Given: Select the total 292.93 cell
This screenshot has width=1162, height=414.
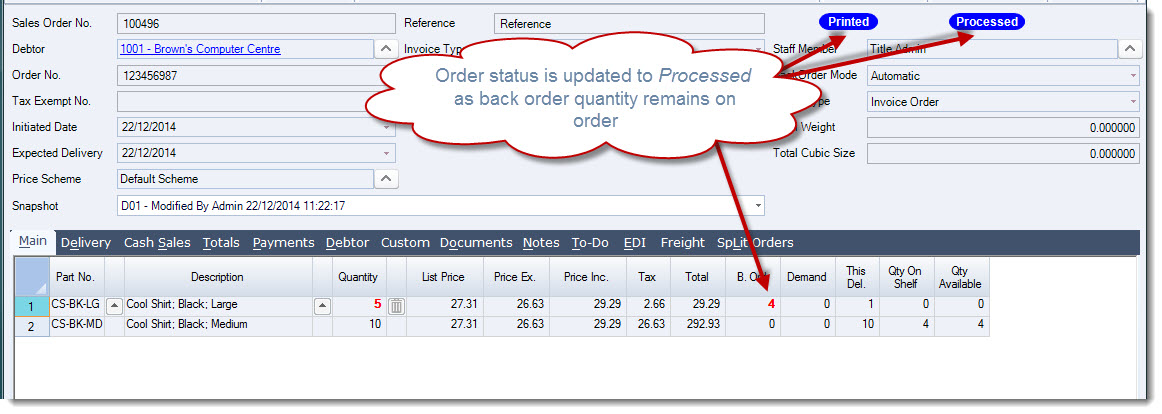Looking at the screenshot, I should pos(698,325).
